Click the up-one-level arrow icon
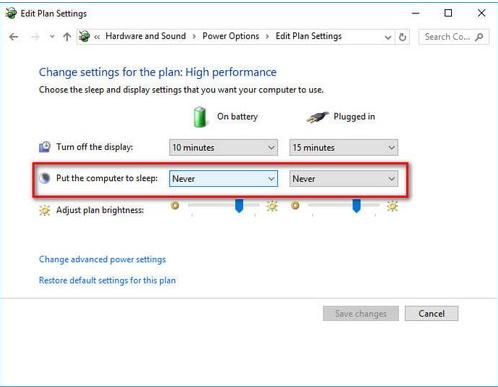Image resolution: width=498 pixels, height=387 pixels. click(x=67, y=37)
